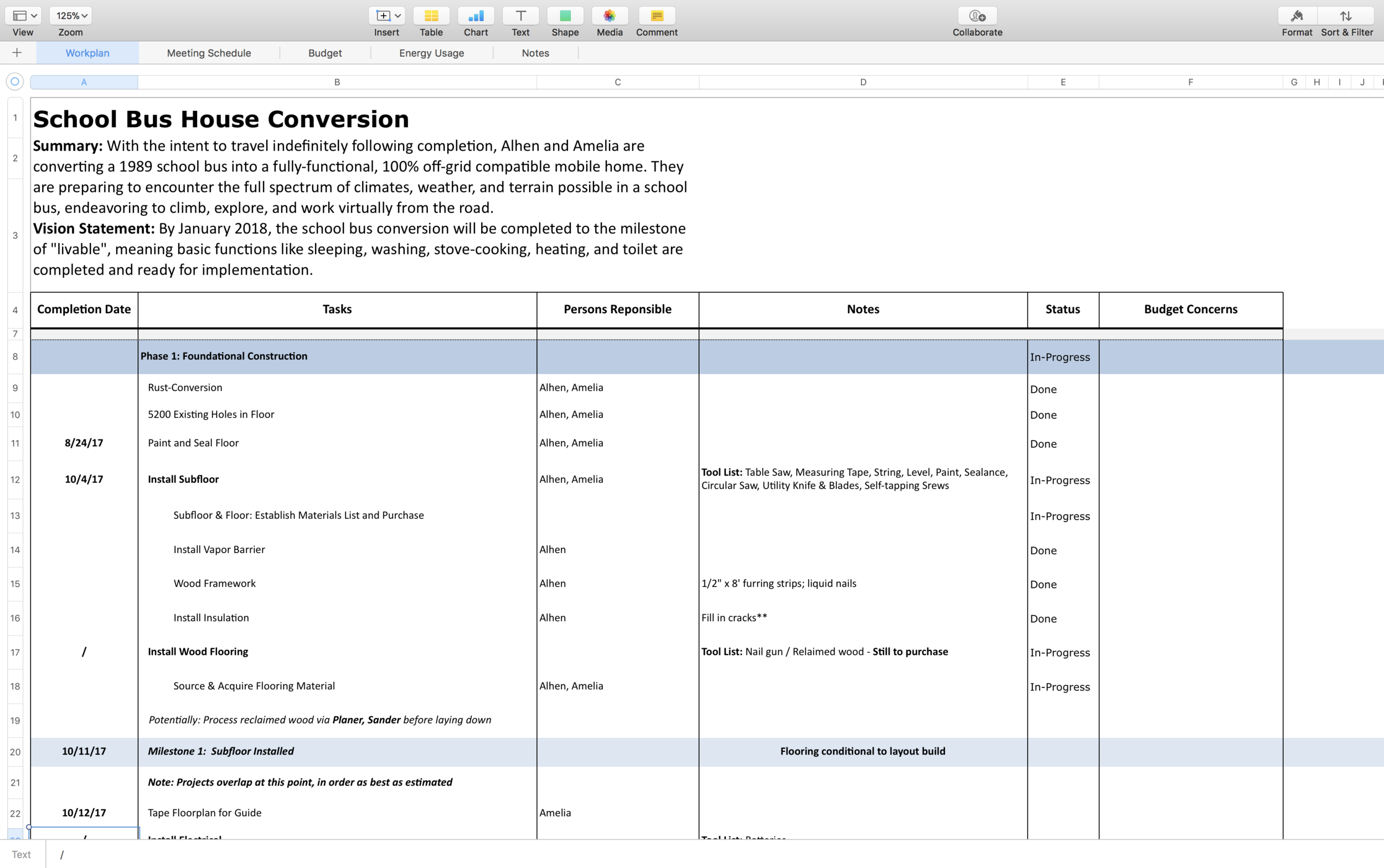Switch to the Workplan sheet tab
This screenshot has width=1384, height=868.
coord(87,53)
